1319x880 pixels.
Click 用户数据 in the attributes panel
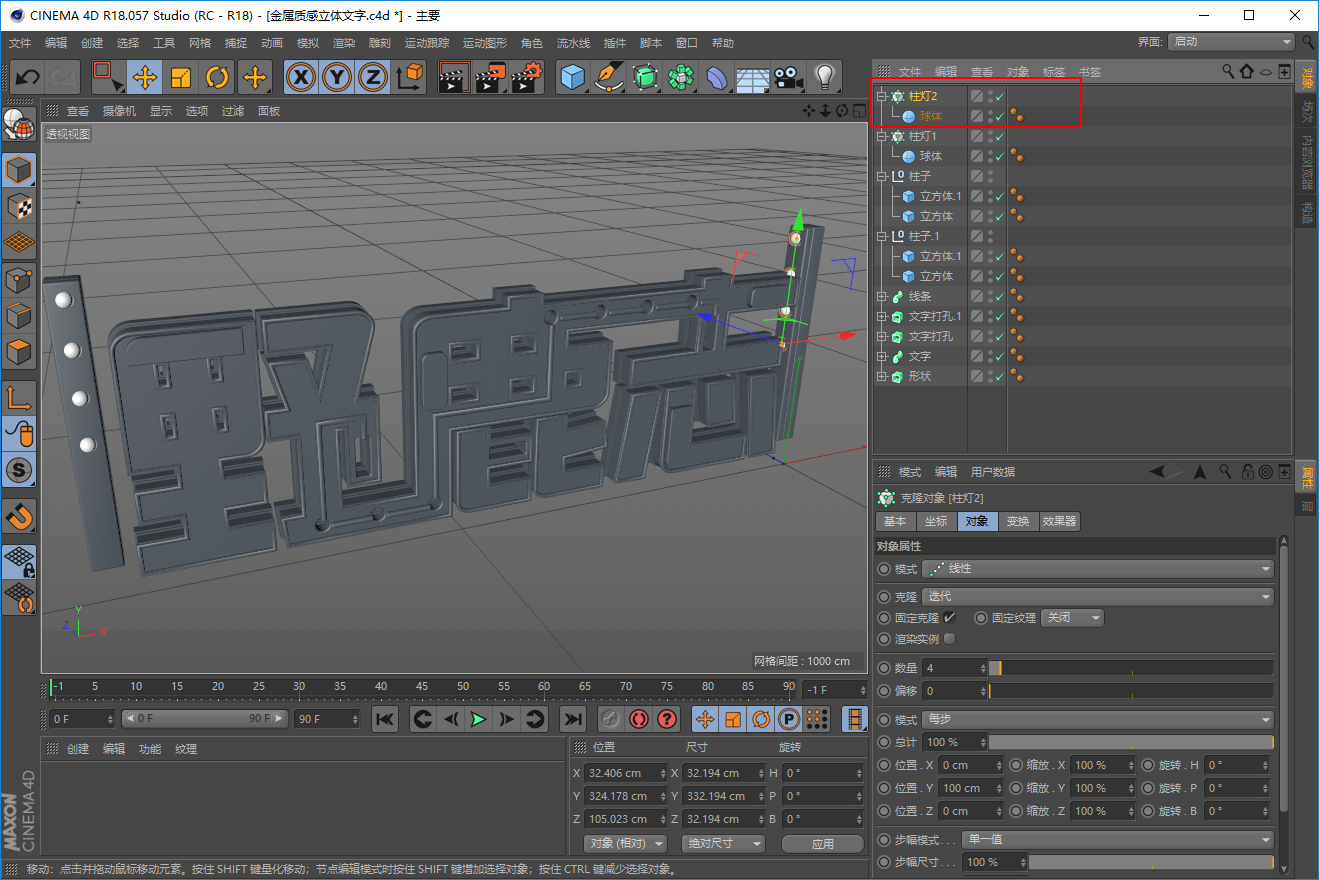[993, 472]
